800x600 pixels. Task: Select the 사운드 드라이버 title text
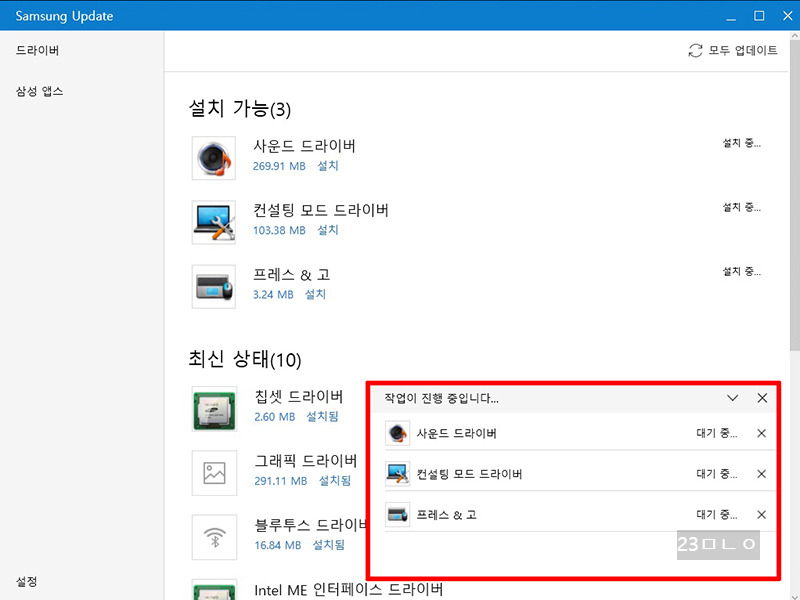[x=304, y=146]
